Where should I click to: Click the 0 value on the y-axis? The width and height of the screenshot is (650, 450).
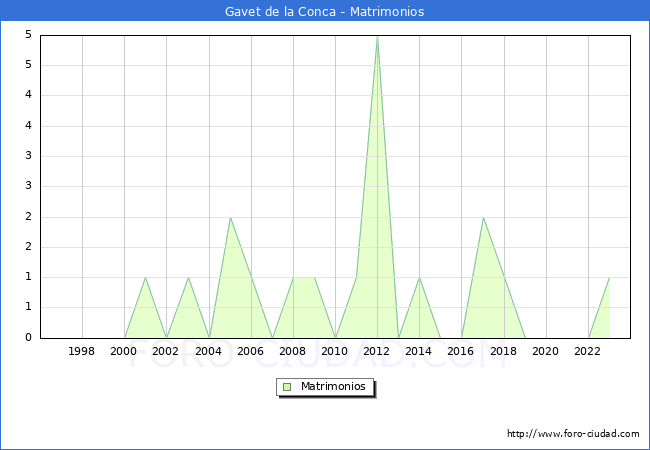pos(29,338)
